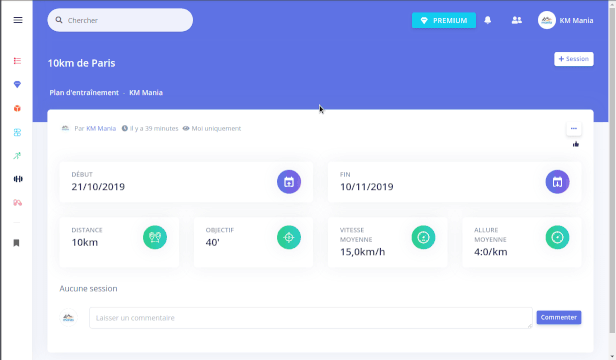Click the eye icon beside Moi uniquement
This screenshot has width=616, height=360.
(x=186, y=129)
